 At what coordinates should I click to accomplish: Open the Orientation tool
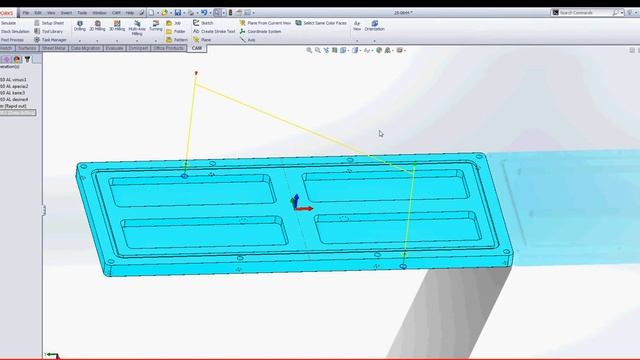[374, 26]
